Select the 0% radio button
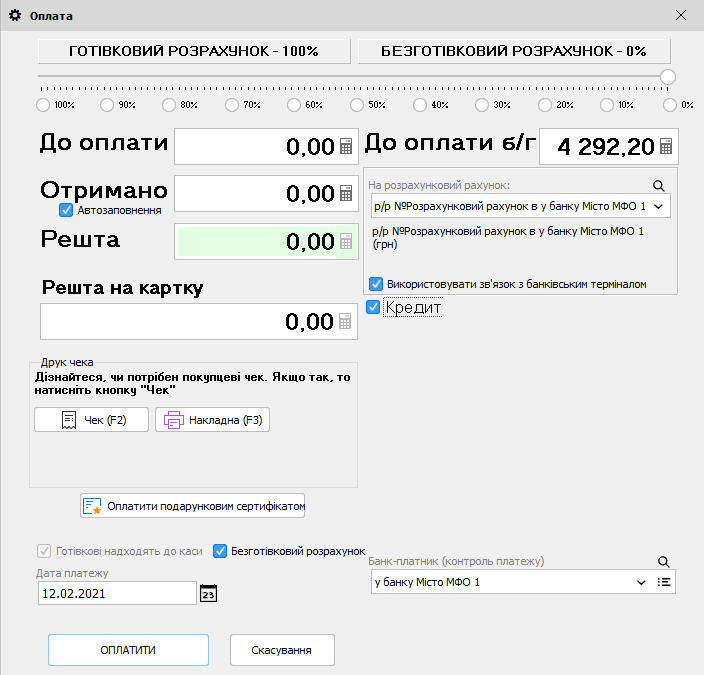 coord(669,105)
